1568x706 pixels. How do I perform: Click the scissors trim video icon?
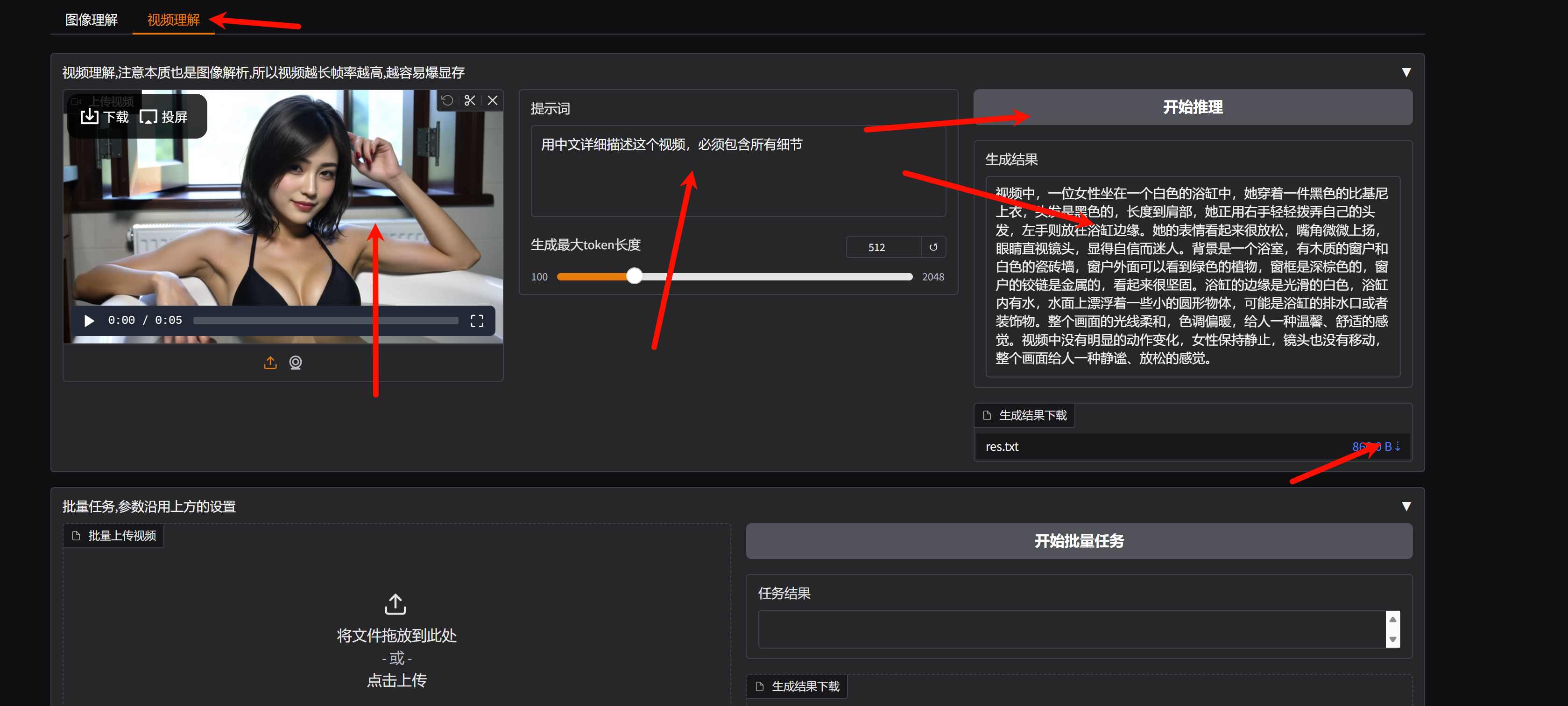(470, 100)
